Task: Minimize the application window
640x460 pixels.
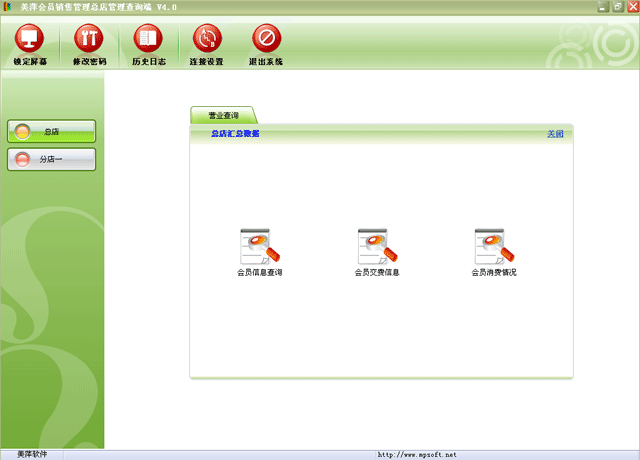Action: click(604, 7)
